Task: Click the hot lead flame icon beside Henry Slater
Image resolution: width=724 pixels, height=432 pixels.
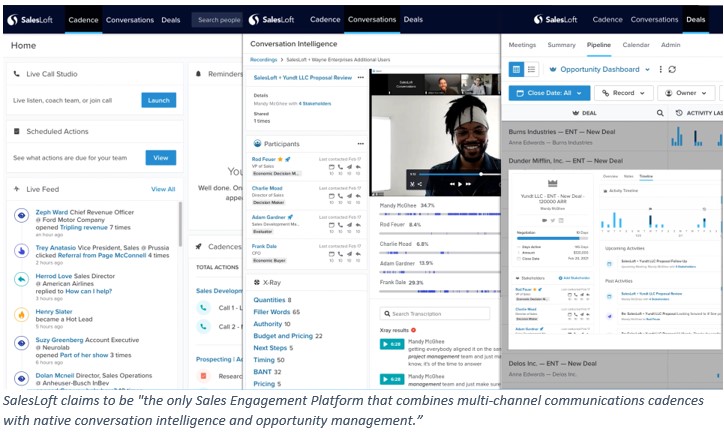Action: (21, 315)
